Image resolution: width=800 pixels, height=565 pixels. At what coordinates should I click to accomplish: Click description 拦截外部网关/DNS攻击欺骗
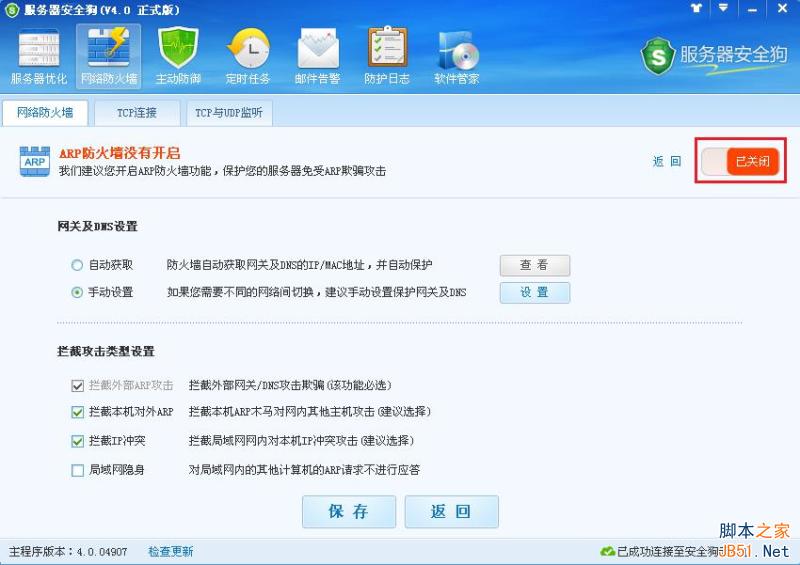tap(290, 385)
